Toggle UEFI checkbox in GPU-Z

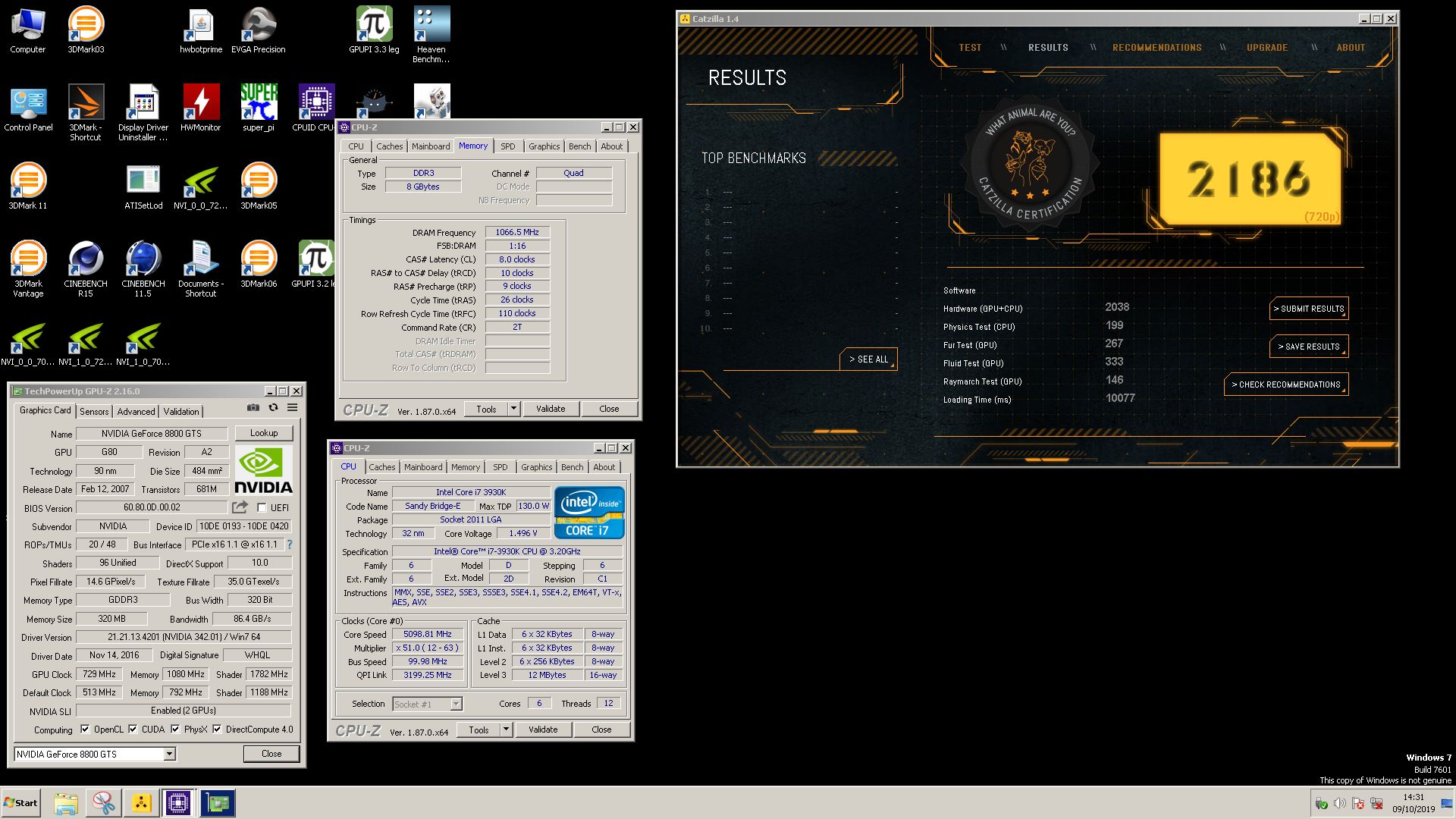262,508
